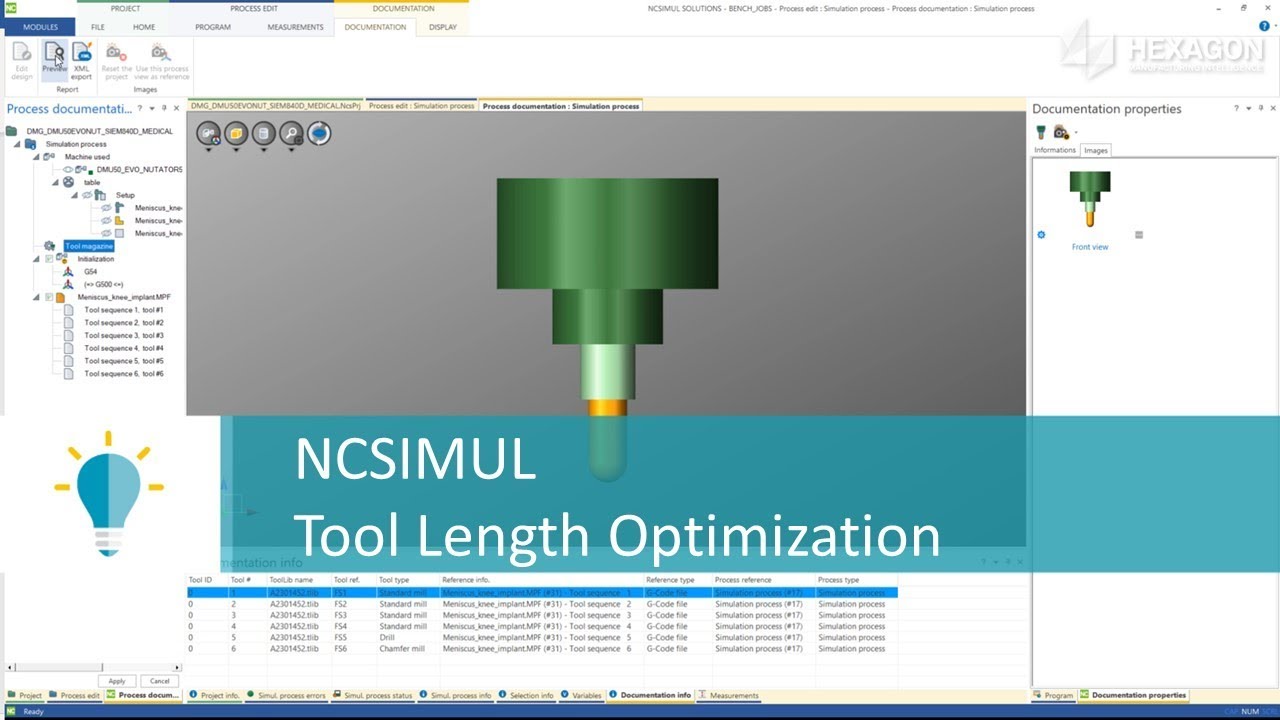
Task: Collapse the Meniscus_knee_implant.MPF tree node
Action: [x=37, y=297]
